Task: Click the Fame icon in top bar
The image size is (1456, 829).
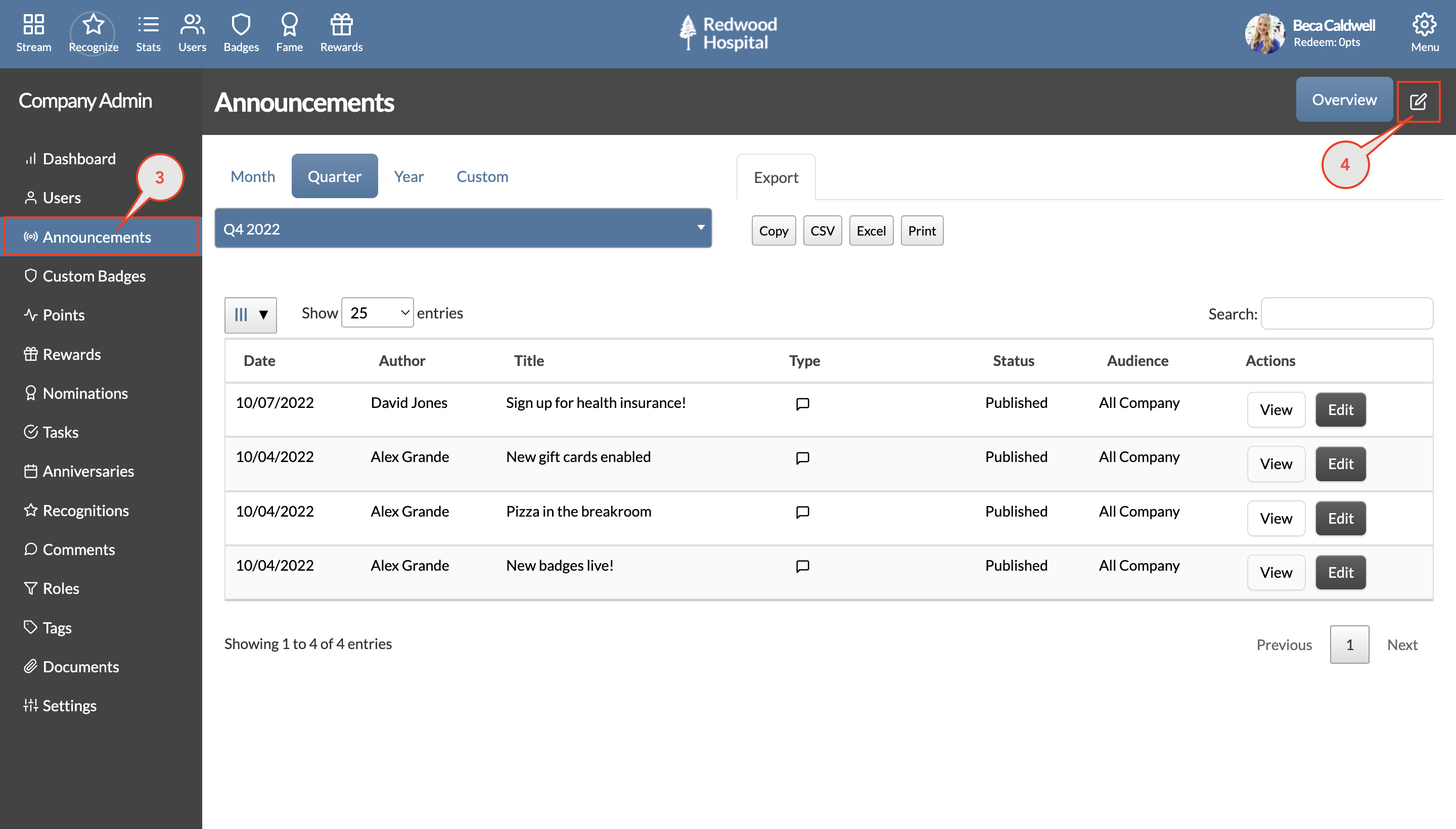Action: [x=289, y=31]
